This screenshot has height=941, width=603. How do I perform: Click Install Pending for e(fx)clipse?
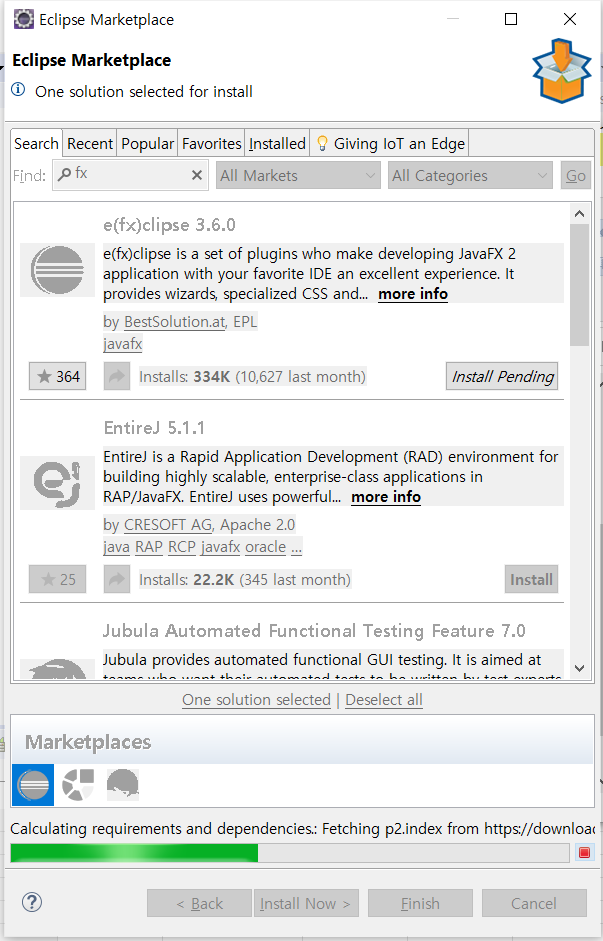click(x=502, y=376)
